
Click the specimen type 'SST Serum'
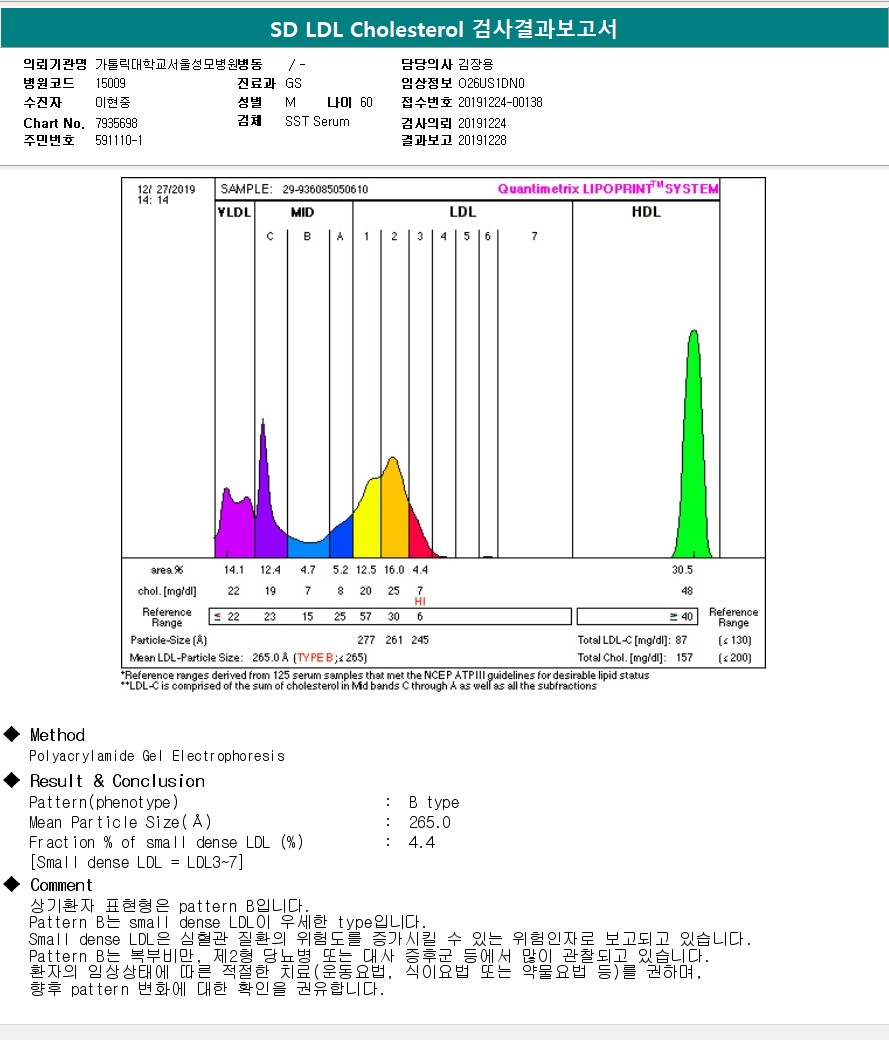[x=317, y=121]
